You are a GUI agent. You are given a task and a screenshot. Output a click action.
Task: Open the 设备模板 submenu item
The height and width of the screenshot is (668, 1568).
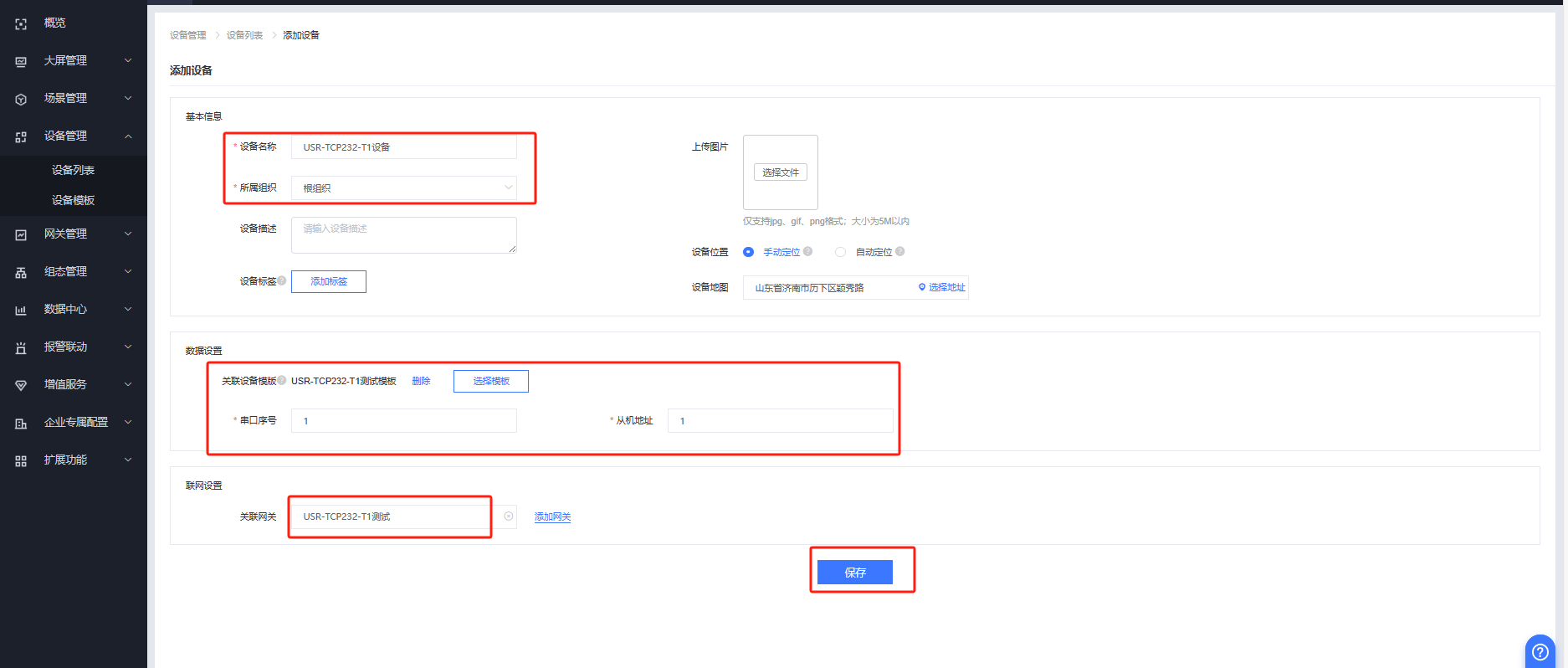(73, 200)
